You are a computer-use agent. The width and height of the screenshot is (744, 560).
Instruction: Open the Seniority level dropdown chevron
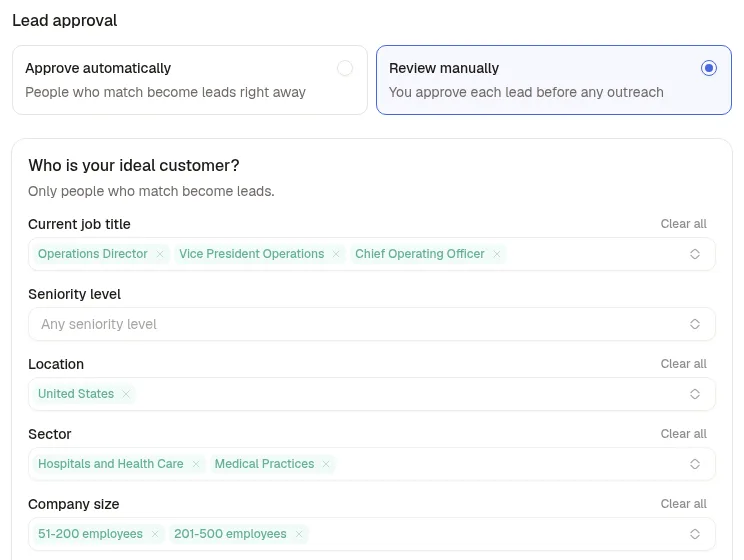(x=695, y=324)
